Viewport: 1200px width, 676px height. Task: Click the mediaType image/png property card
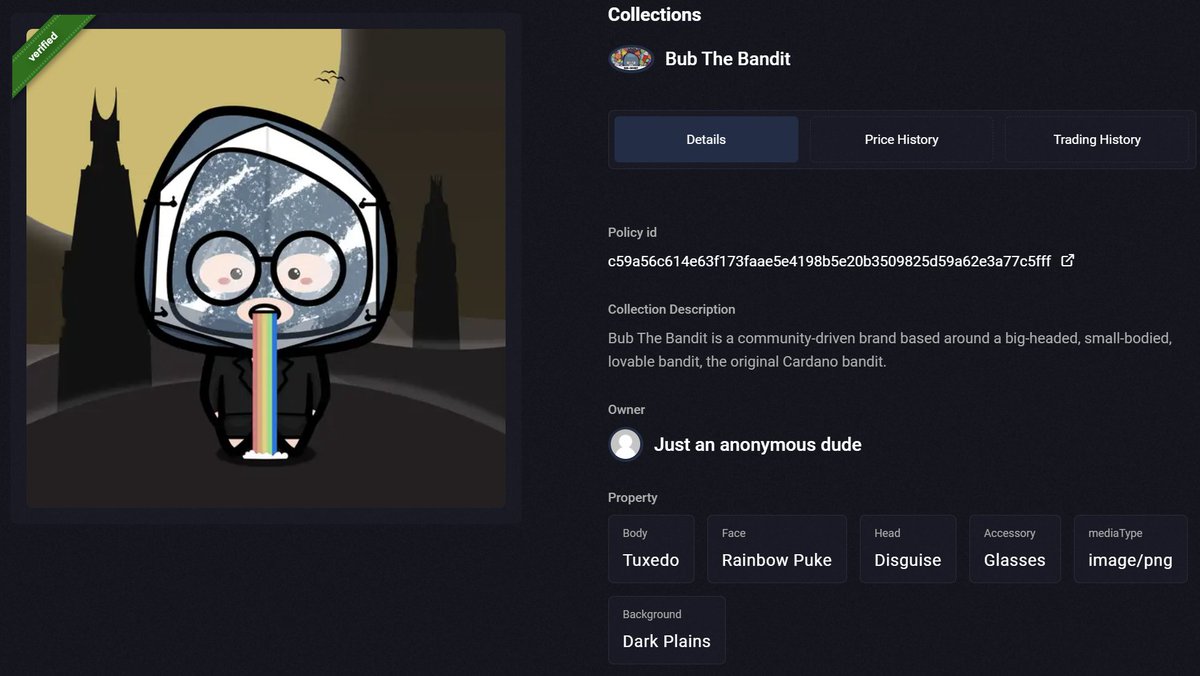[x=1131, y=549]
